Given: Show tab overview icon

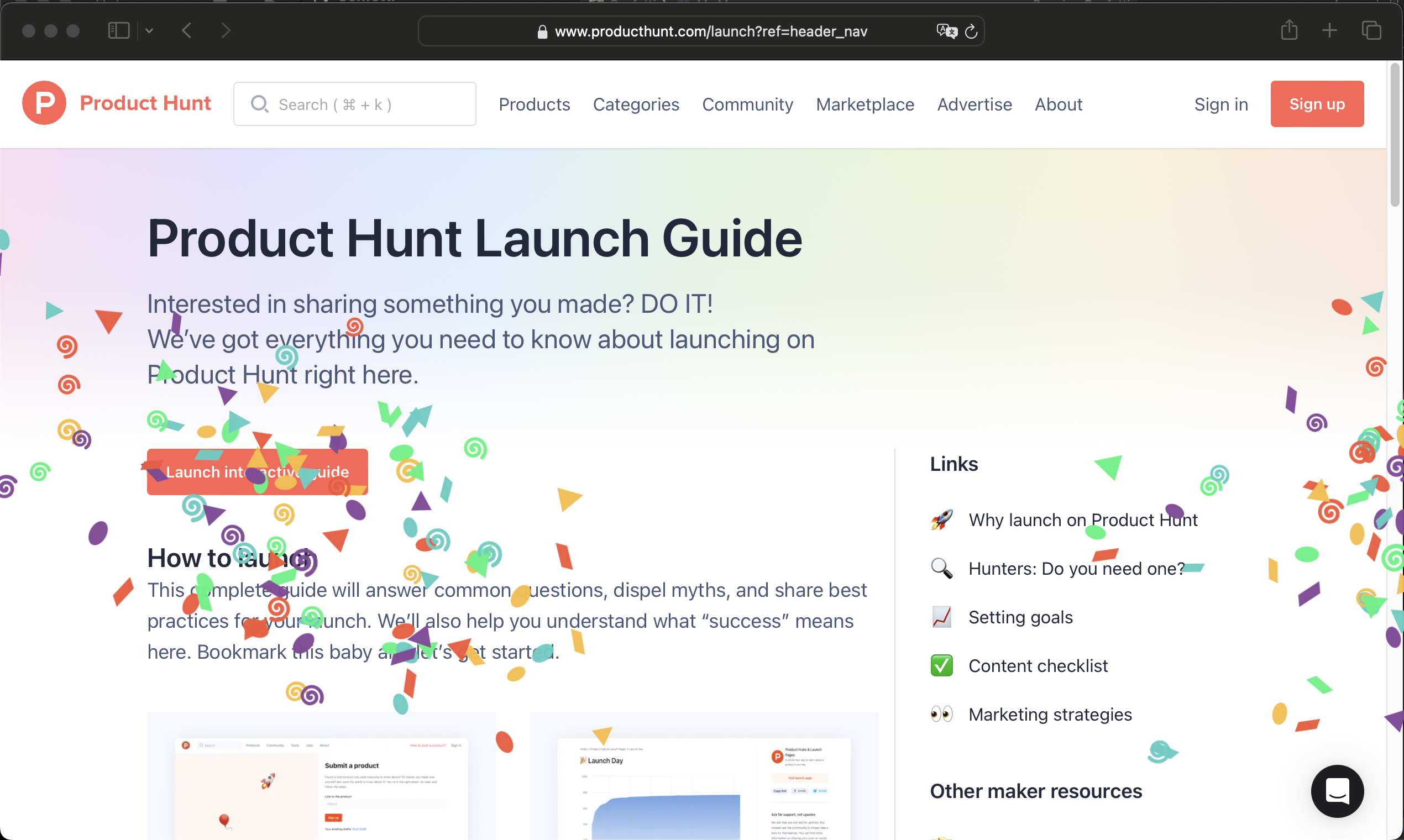Looking at the screenshot, I should pos(1371,30).
